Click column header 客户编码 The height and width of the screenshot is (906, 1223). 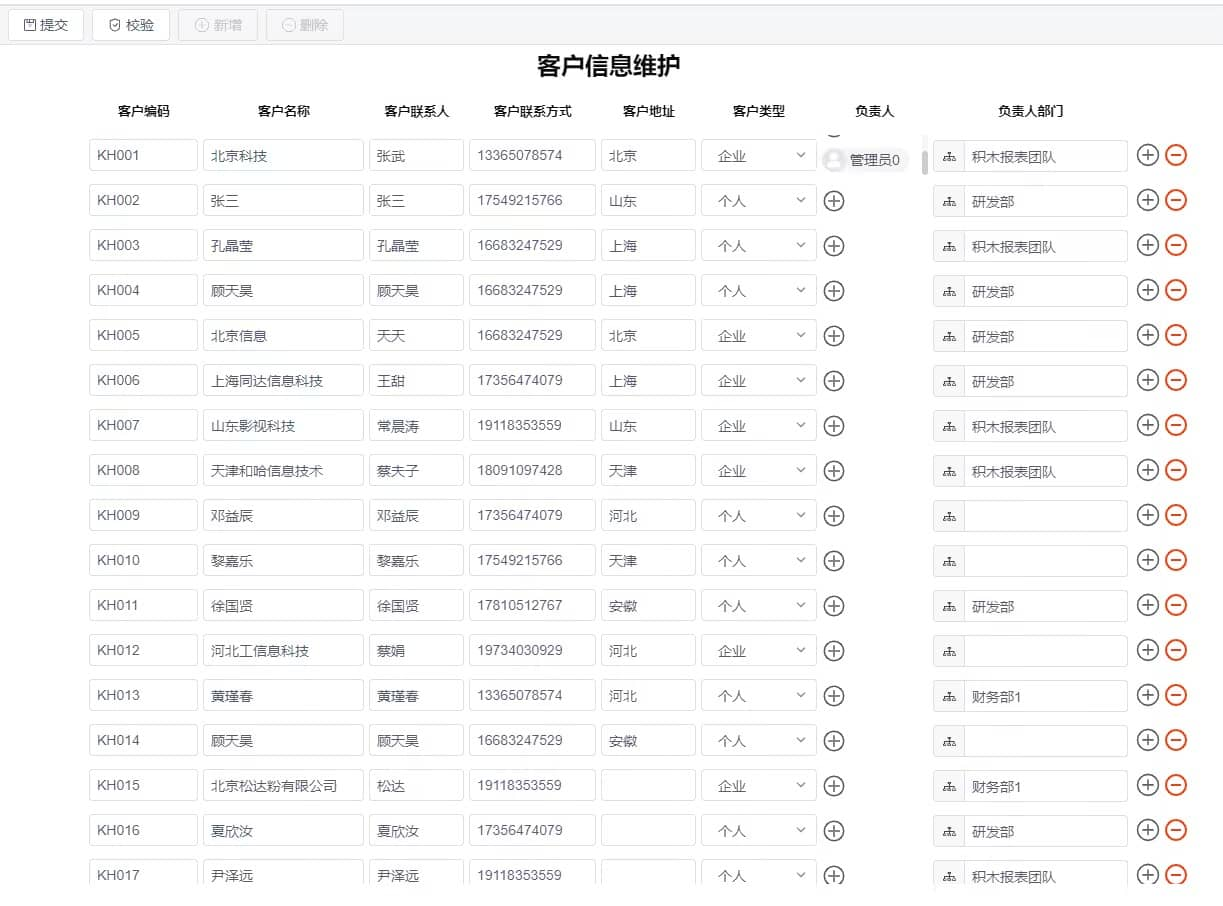coord(144,111)
